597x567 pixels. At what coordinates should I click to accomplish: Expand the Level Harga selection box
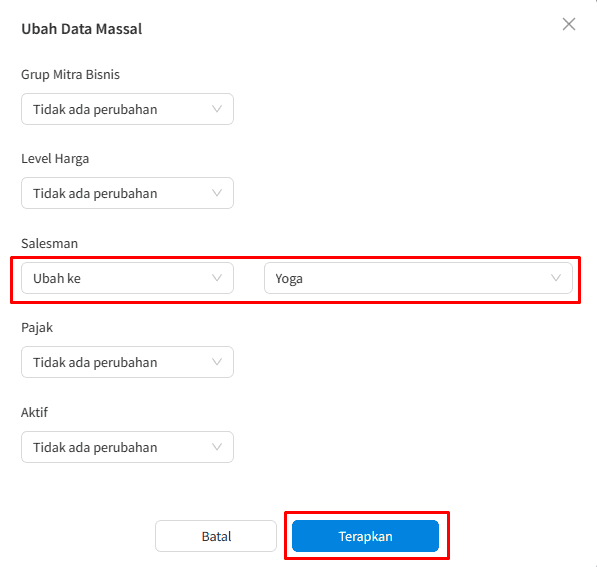point(127,193)
